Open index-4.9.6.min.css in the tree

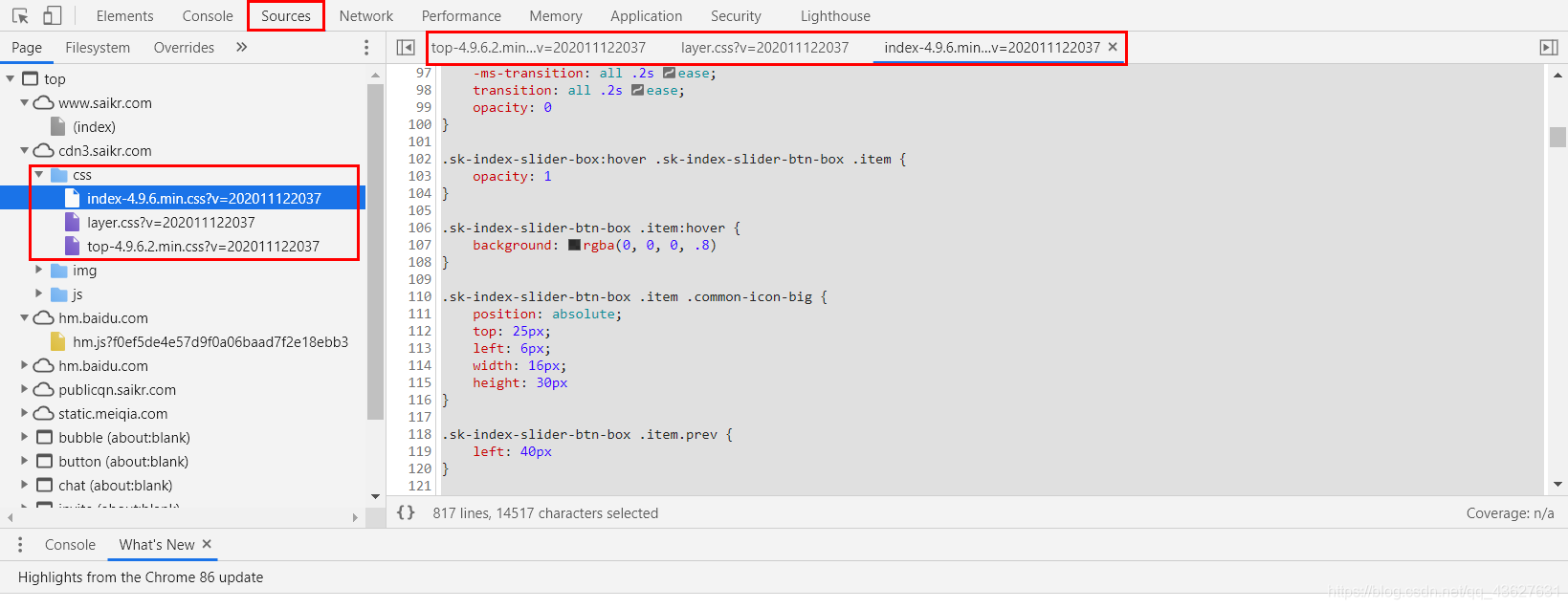[204, 199]
